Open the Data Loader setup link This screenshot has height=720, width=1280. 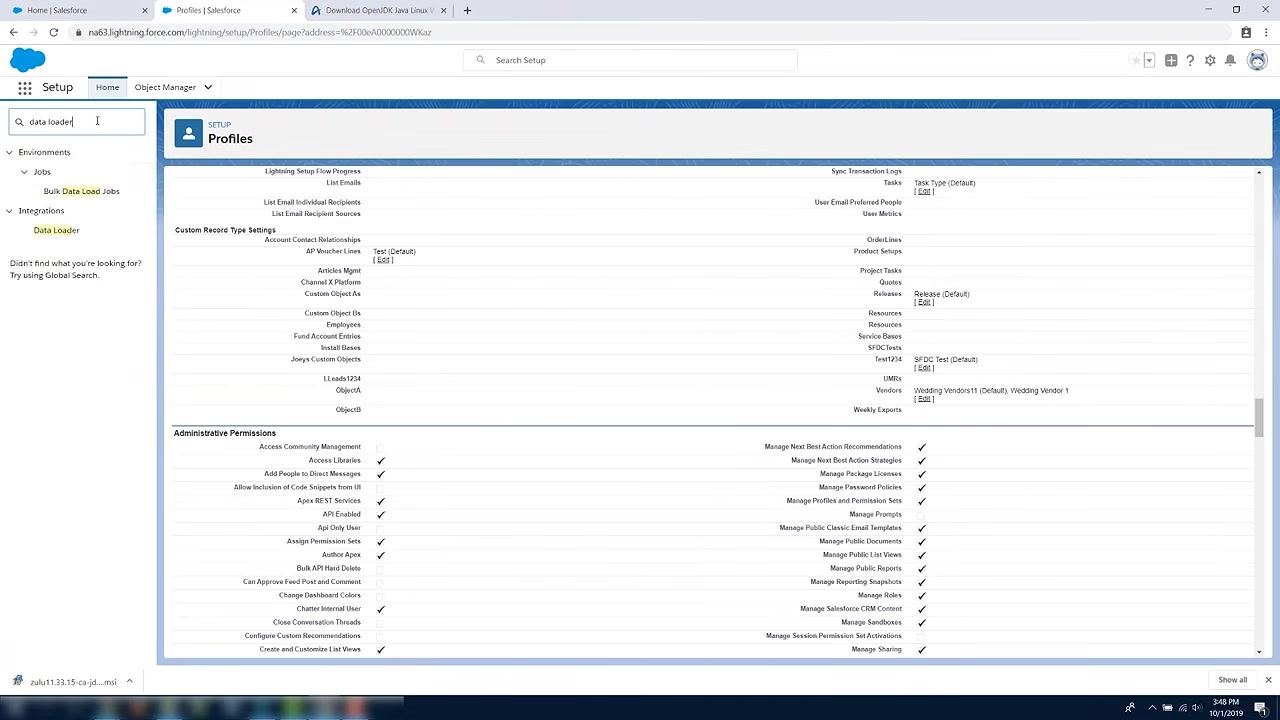(x=56, y=230)
